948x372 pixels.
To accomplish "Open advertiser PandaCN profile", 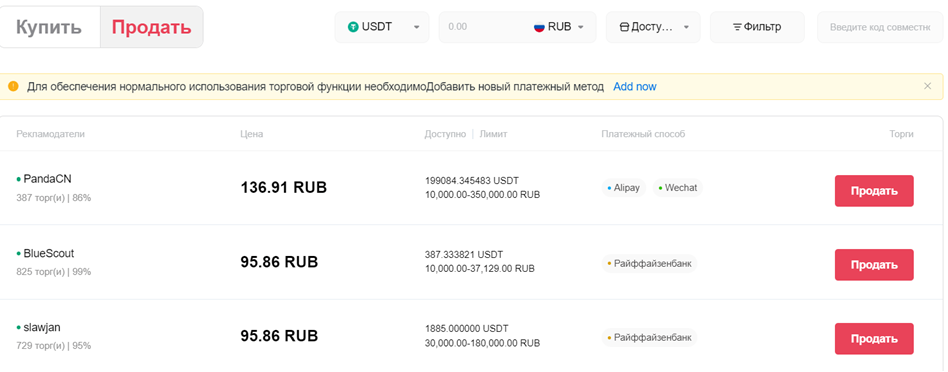I will [x=47, y=179].
